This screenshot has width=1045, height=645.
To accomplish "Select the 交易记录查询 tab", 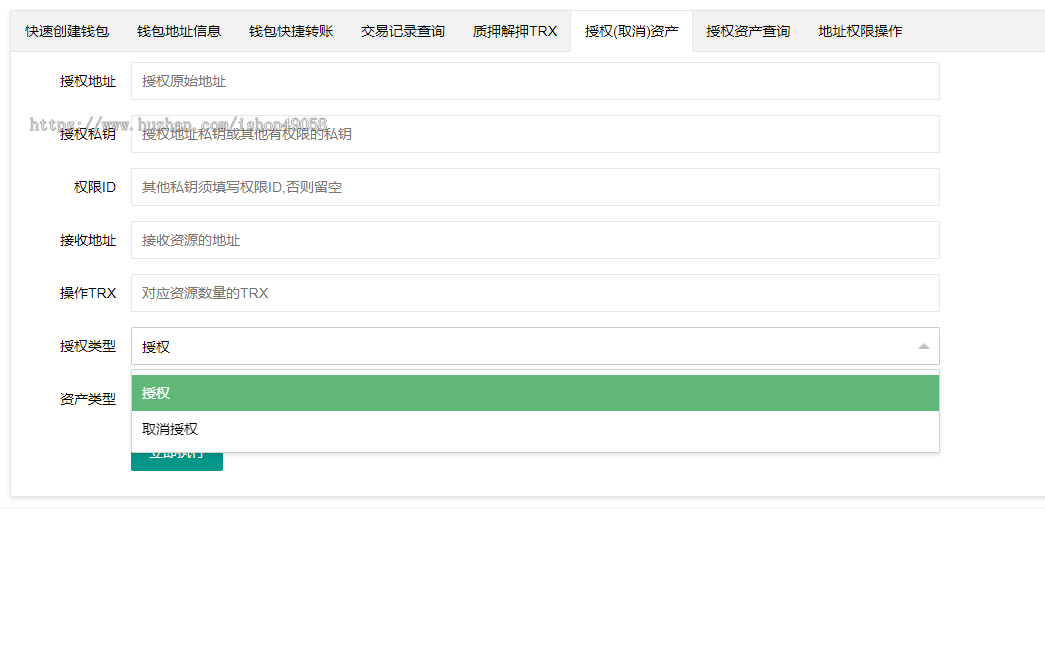I will click(x=403, y=31).
